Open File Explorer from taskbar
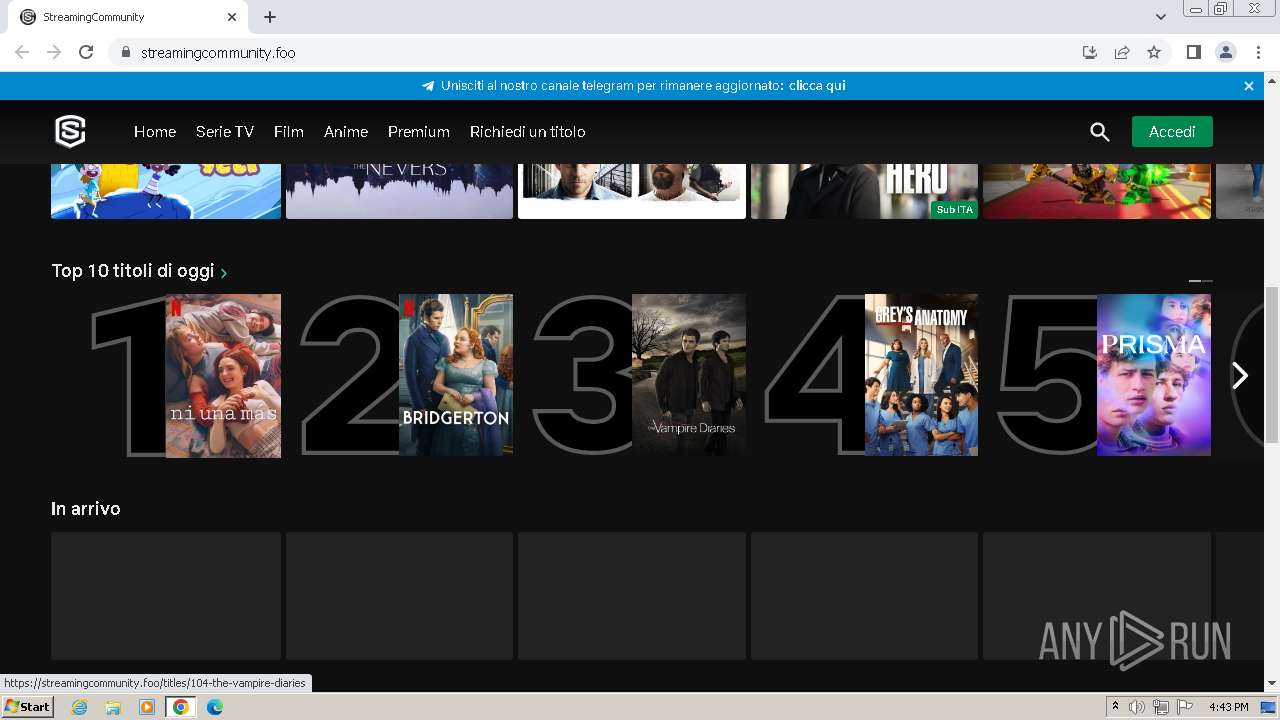 (x=113, y=707)
